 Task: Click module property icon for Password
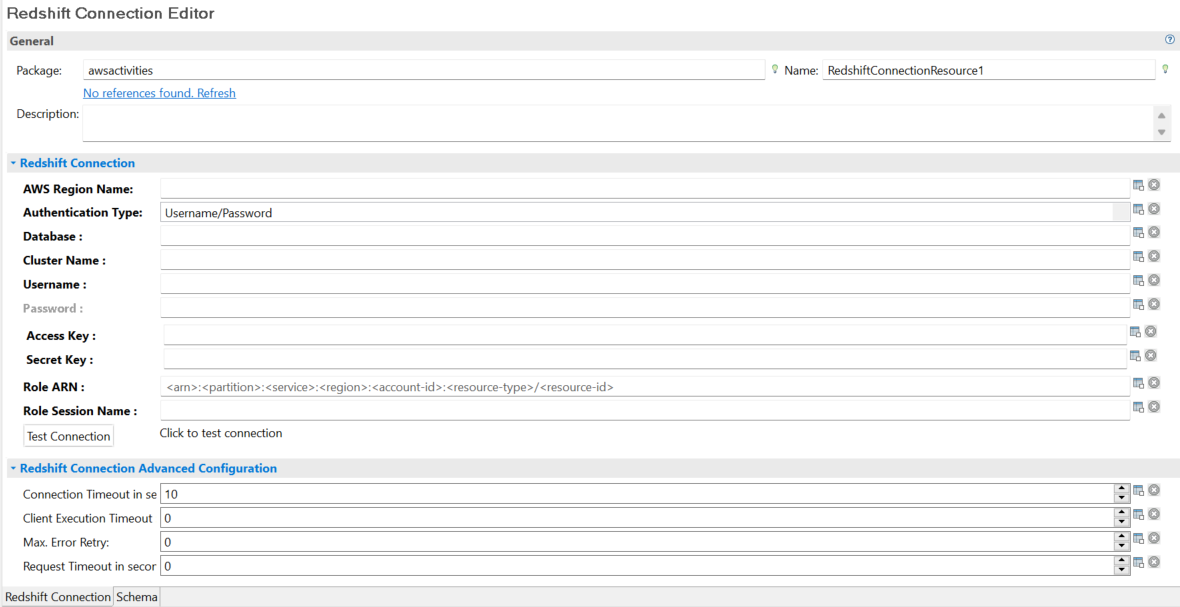click(1139, 305)
